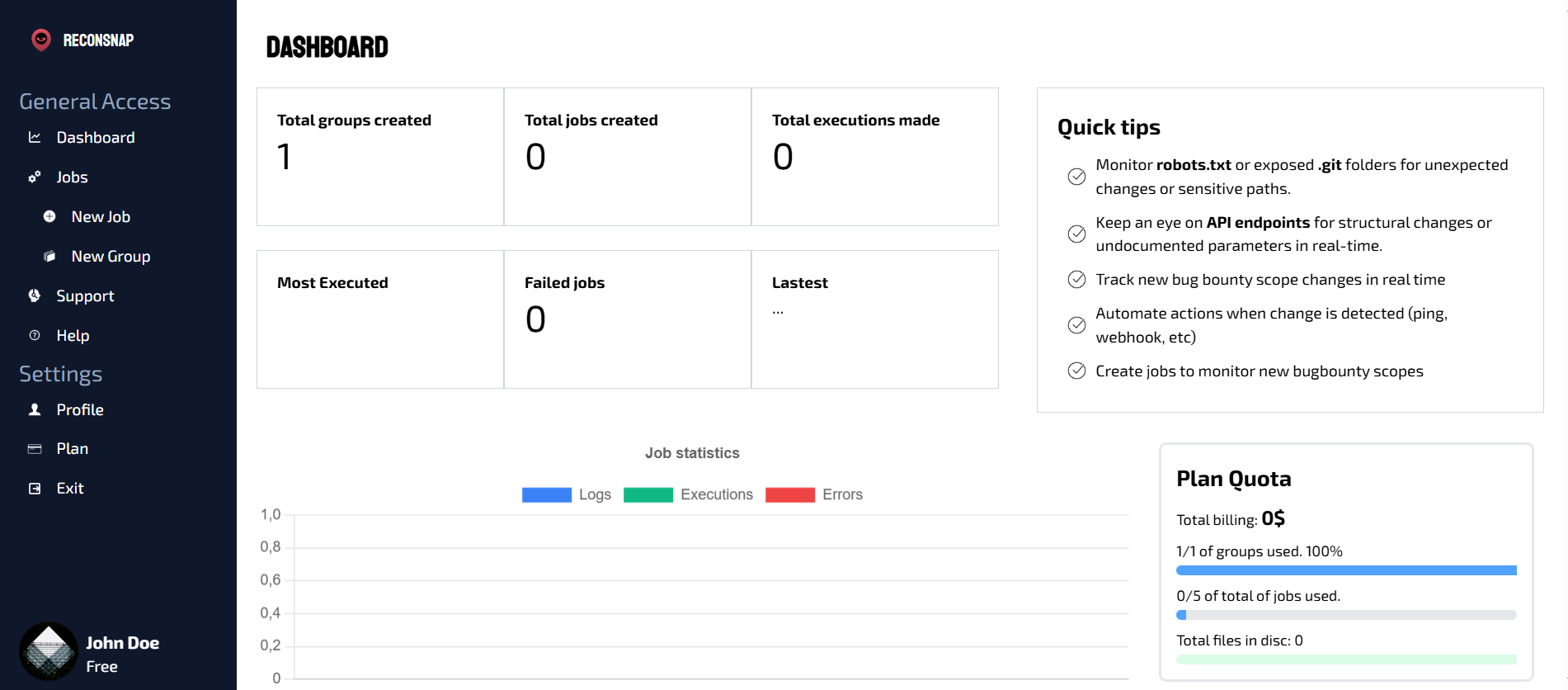The height and width of the screenshot is (690, 1568).
Task: Toggle the Logs legend in Job statistics
Action: tap(567, 494)
